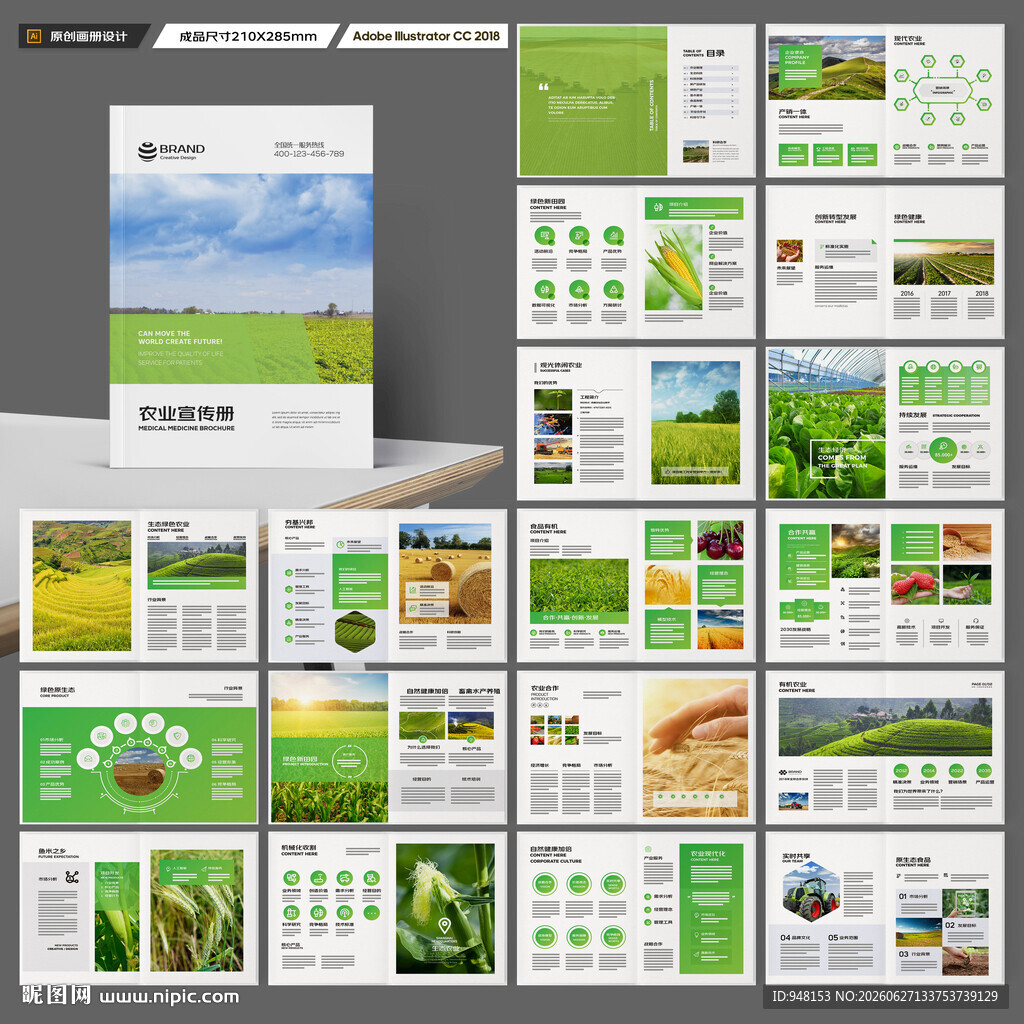
Task: Click the map pin icon on the corn photo
Action: click(445, 925)
